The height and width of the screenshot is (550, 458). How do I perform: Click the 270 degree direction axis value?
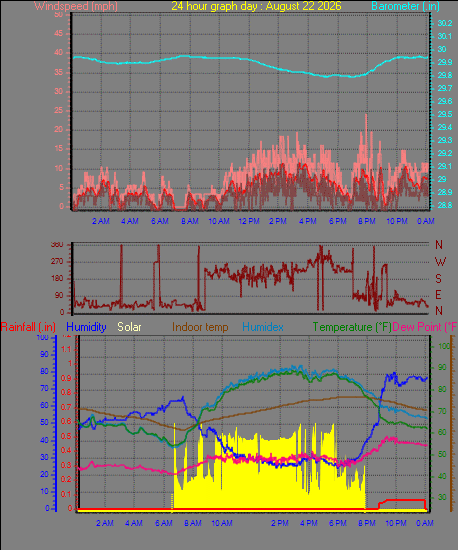click(x=57, y=261)
